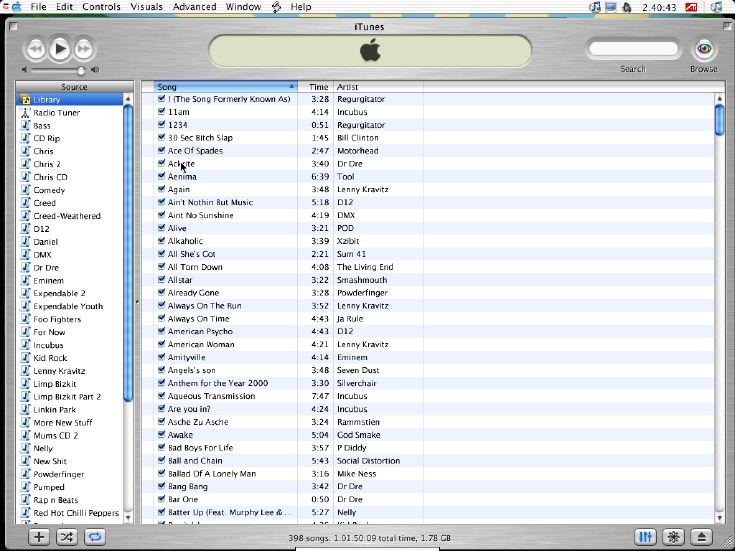This screenshot has height=551, width=735.
Task: Skip back with the rewind button
Action: 36,49
